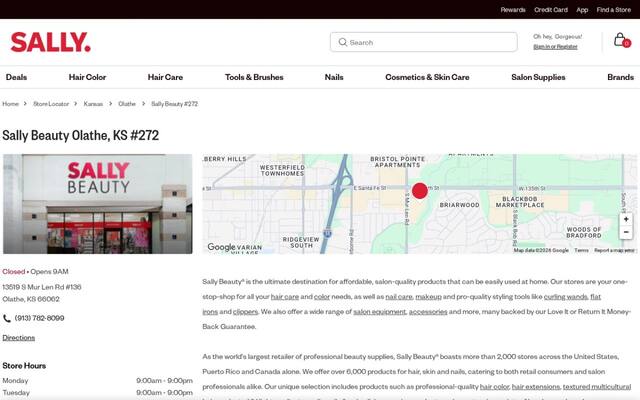Image resolution: width=640 pixels, height=400 pixels.
Task: Click the Directions link
Action: click(19, 338)
